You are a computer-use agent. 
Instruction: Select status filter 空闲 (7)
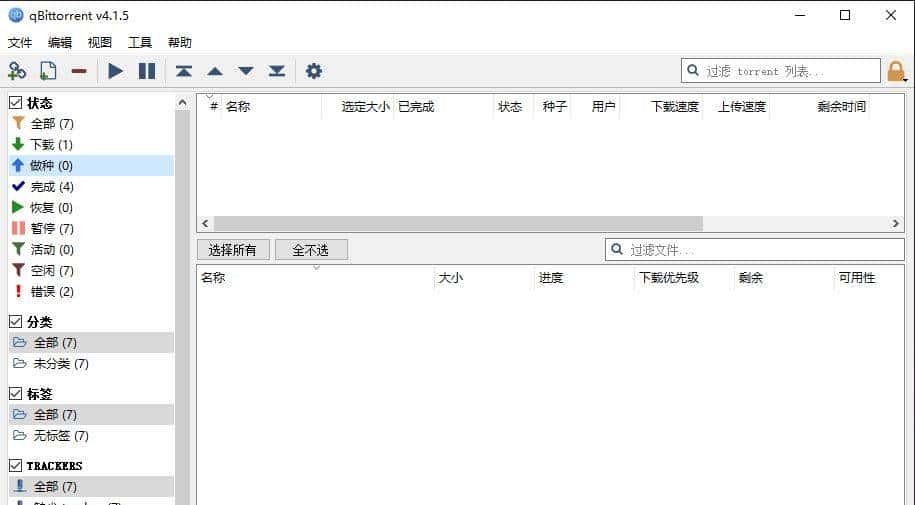click(x=92, y=271)
